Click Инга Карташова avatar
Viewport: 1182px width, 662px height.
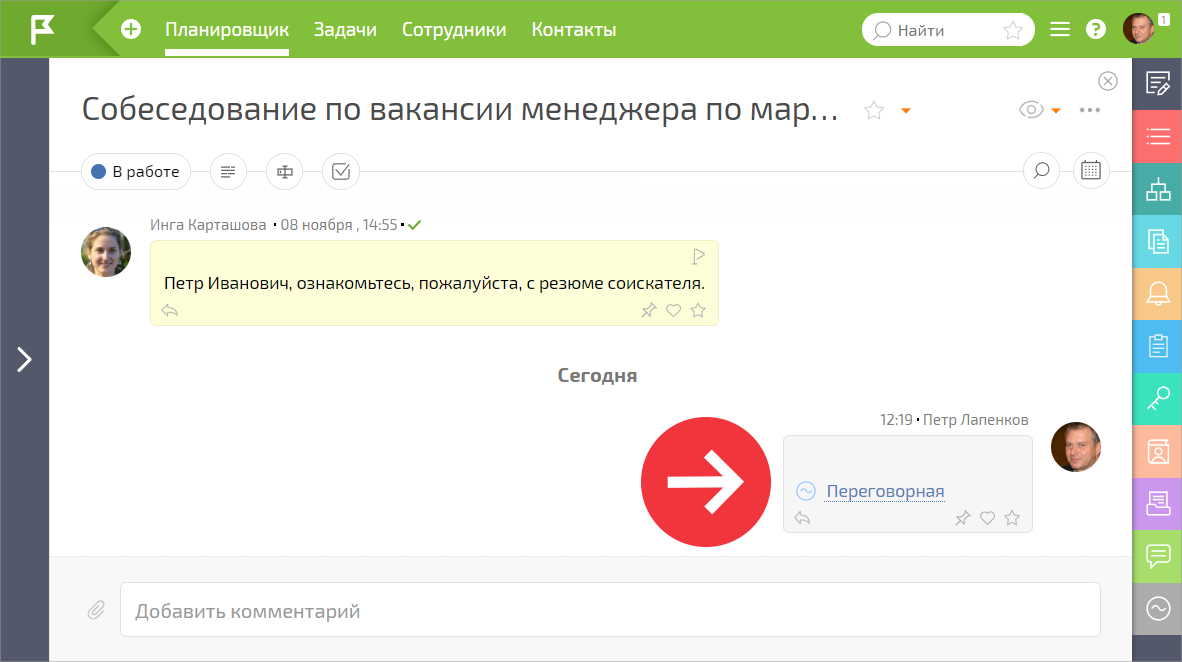pos(106,252)
